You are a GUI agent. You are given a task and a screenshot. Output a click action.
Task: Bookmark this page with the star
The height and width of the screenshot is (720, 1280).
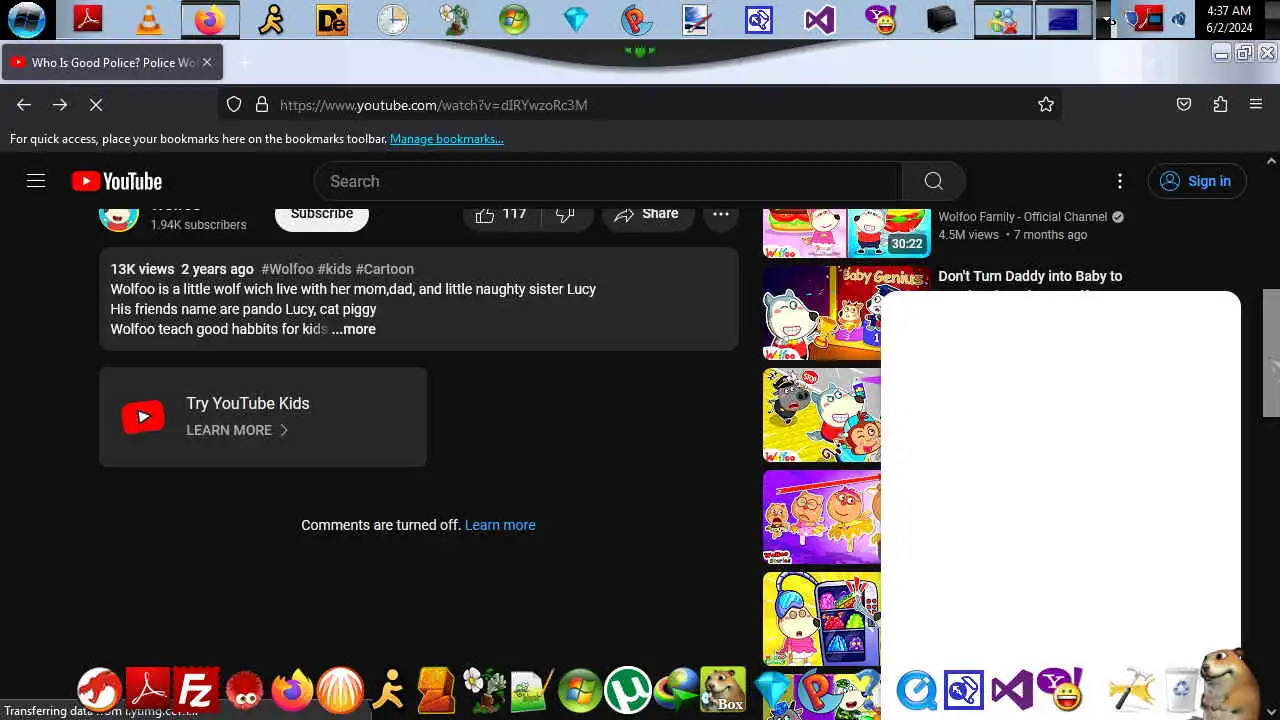[x=1046, y=105]
